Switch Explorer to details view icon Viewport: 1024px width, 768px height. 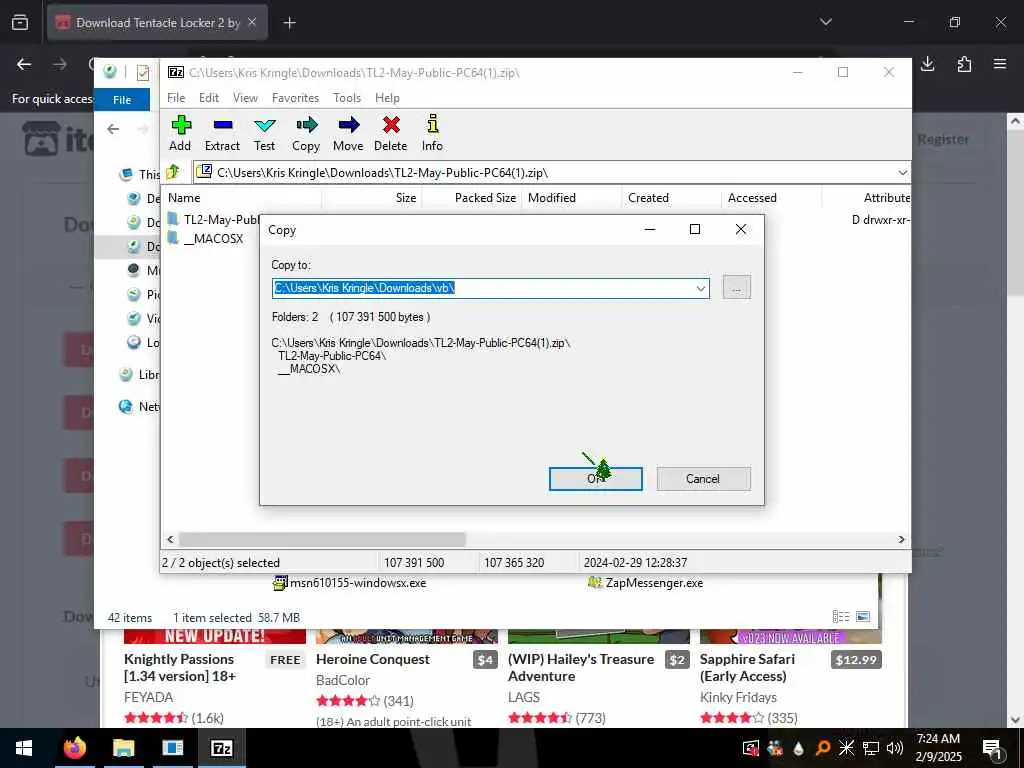pyautogui.click(x=841, y=616)
